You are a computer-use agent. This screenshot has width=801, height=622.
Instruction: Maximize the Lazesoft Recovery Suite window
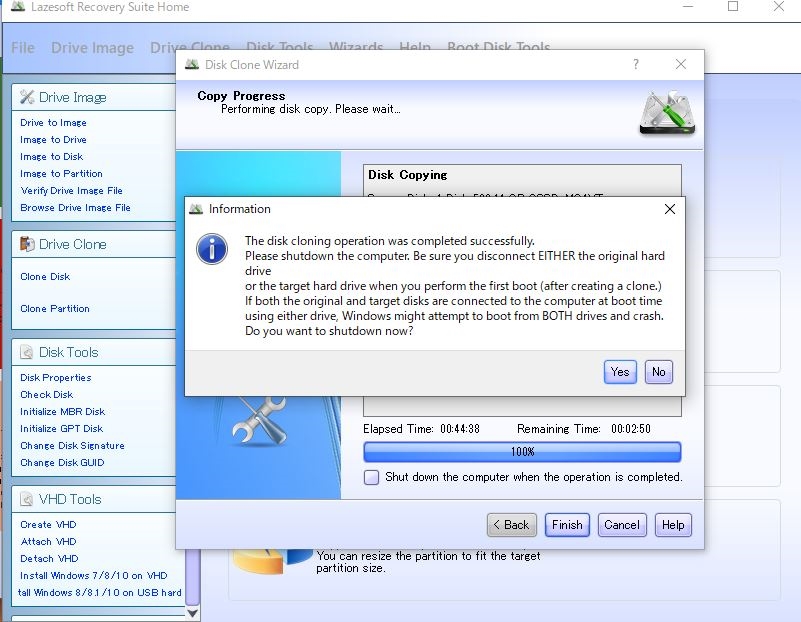pyautogui.click(x=733, y=7)
